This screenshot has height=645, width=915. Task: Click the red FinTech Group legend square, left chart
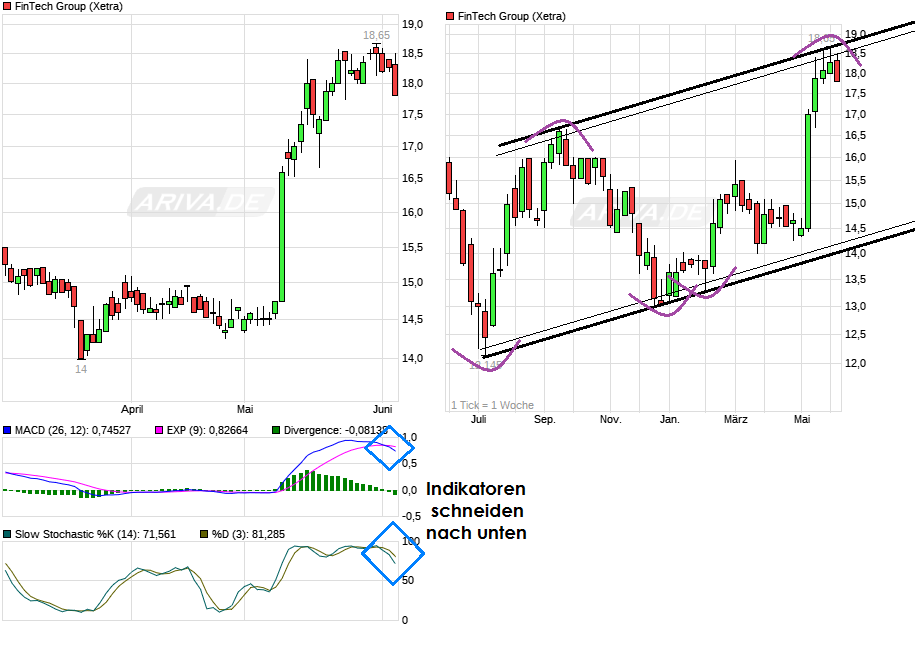7,6
